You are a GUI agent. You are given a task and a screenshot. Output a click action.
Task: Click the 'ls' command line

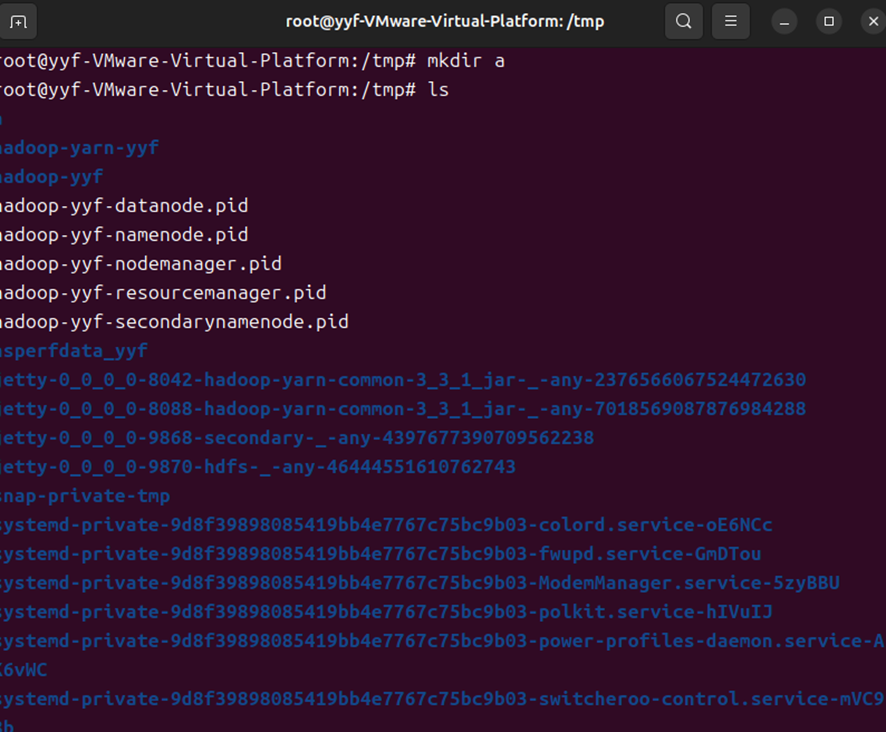pos(438,90)
